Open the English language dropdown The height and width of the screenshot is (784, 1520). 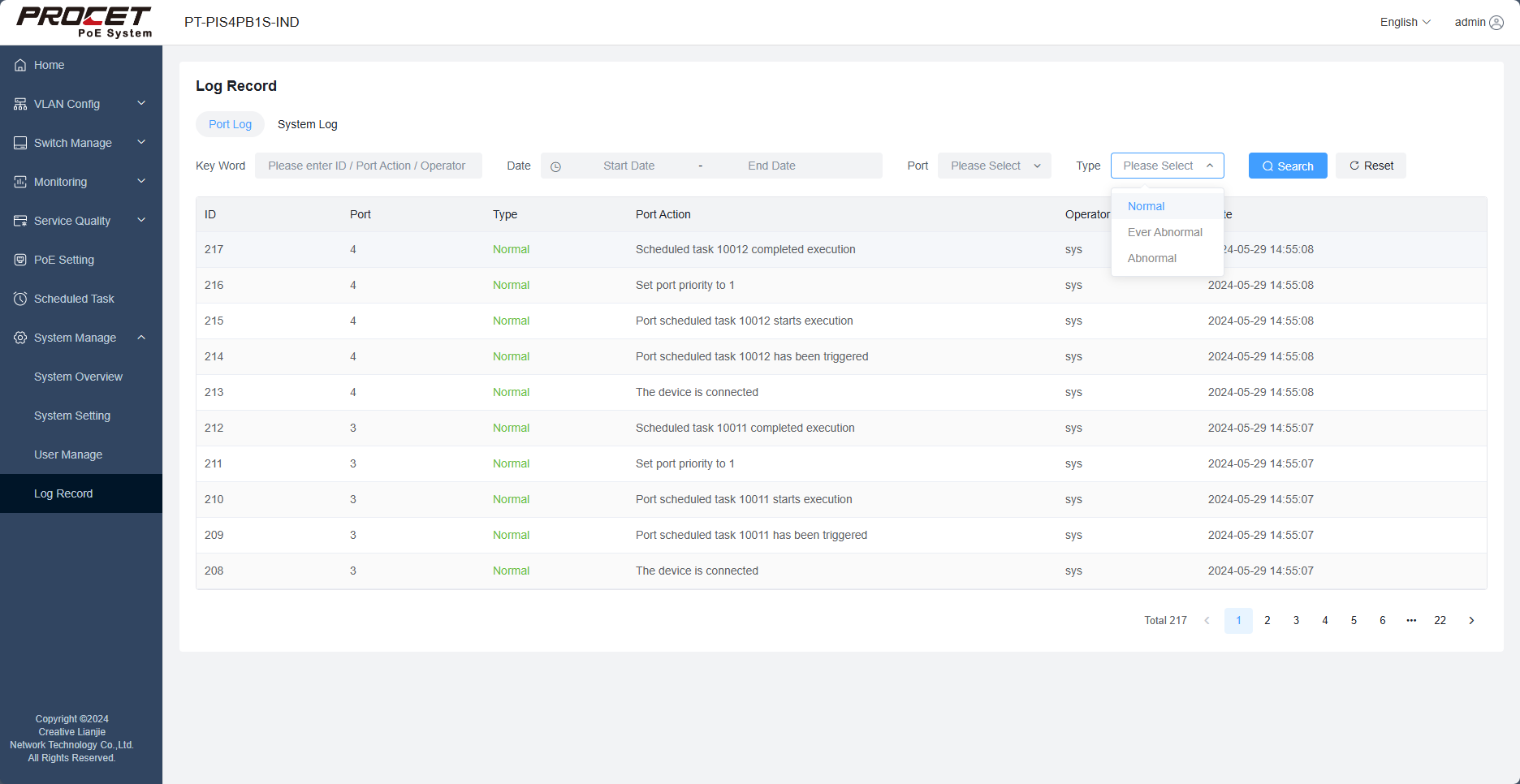click(x=1405, y=22)
